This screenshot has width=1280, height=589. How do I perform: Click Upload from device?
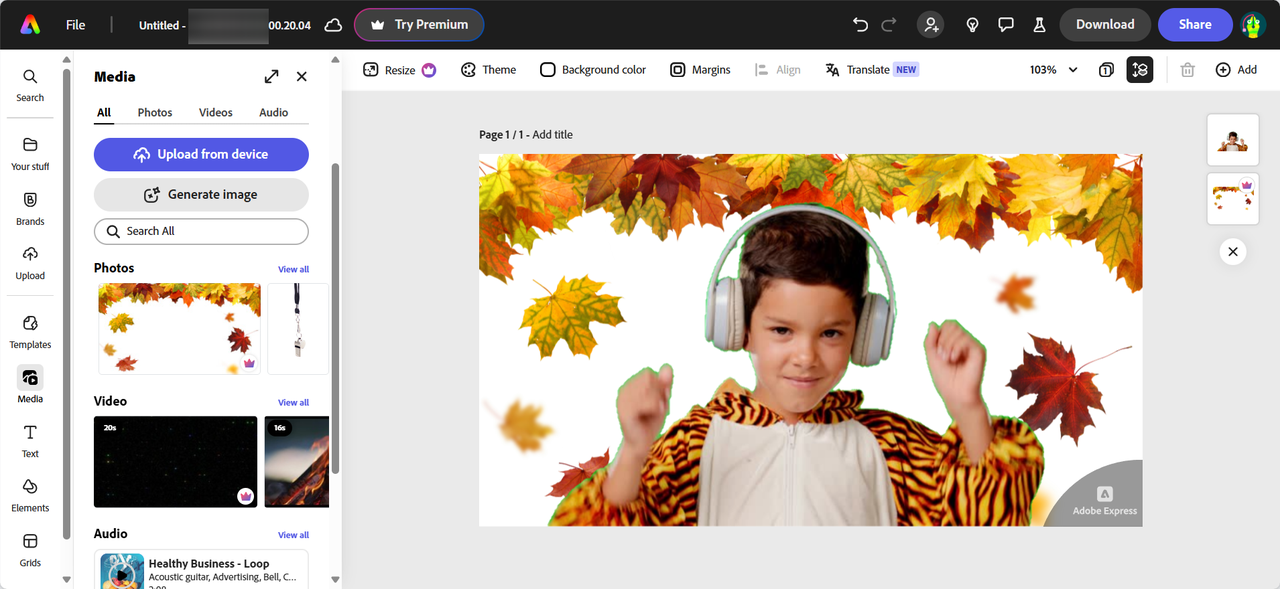(x=201, y=155)
